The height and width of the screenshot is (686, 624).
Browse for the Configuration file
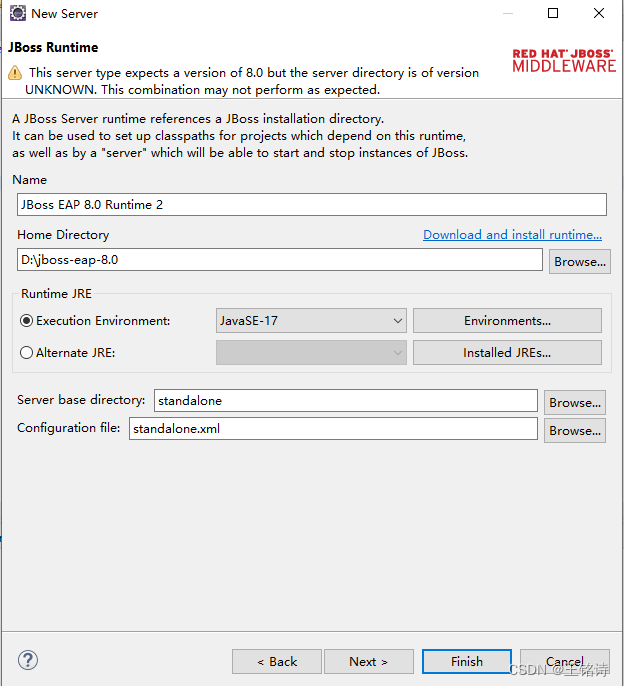(x=575, y=430)
